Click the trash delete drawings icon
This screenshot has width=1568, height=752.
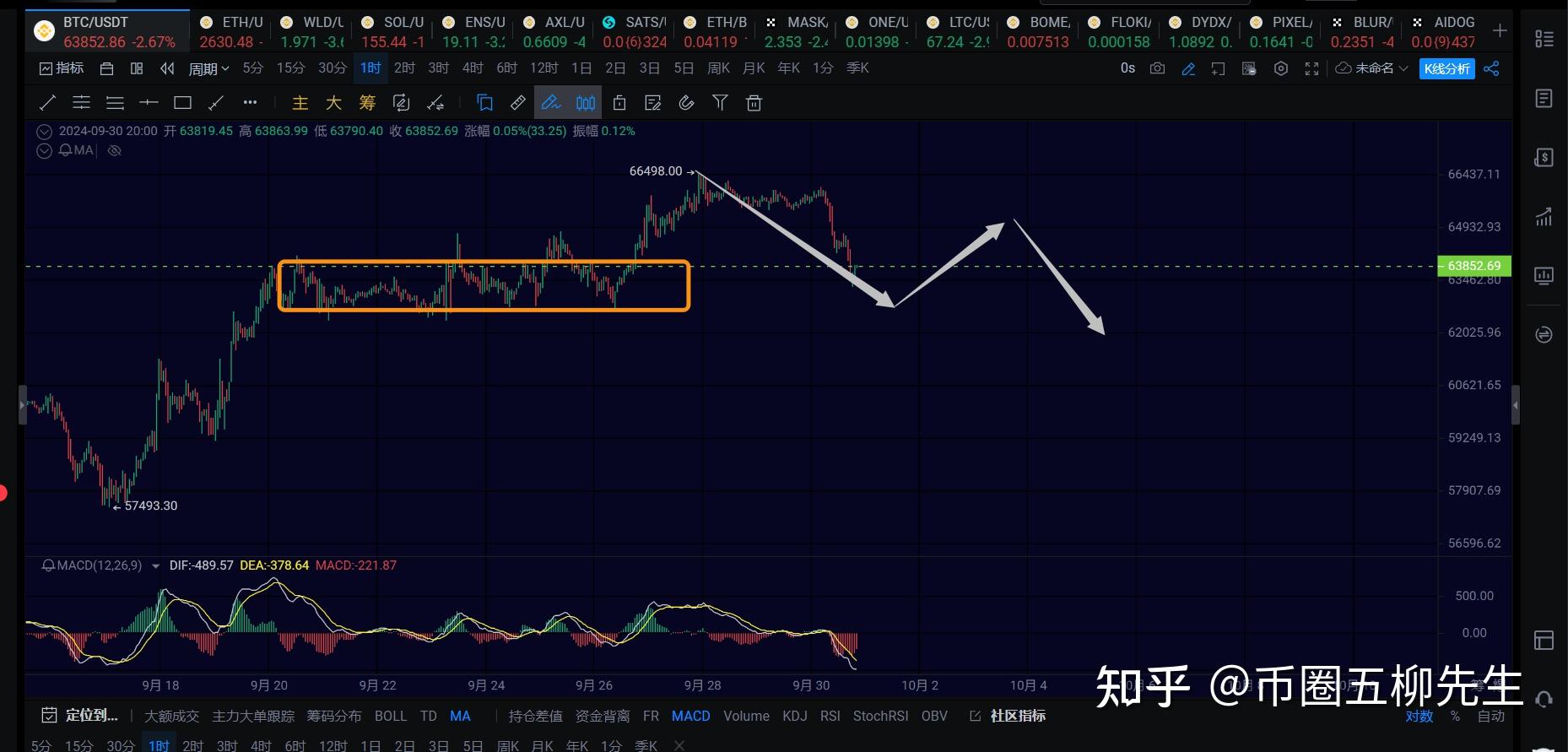click(754, 103)
